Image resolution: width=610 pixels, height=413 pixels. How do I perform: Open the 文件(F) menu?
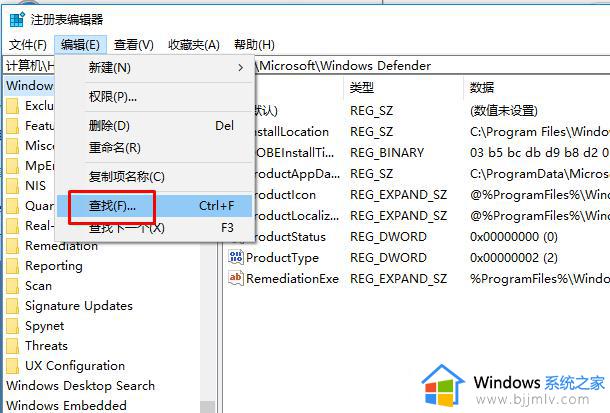[x=28, y=45]
